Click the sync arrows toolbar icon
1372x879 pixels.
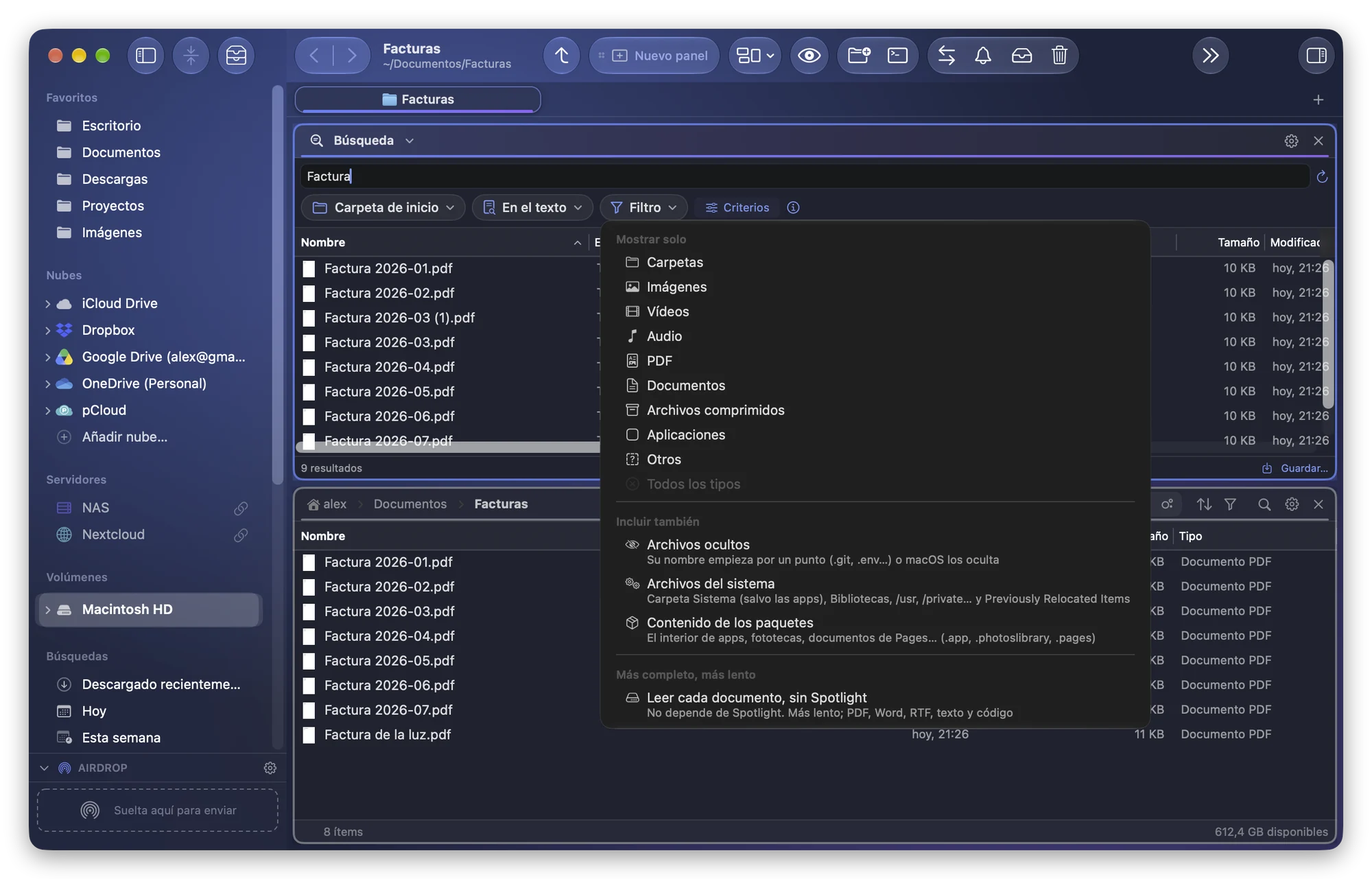pos(946,56)
